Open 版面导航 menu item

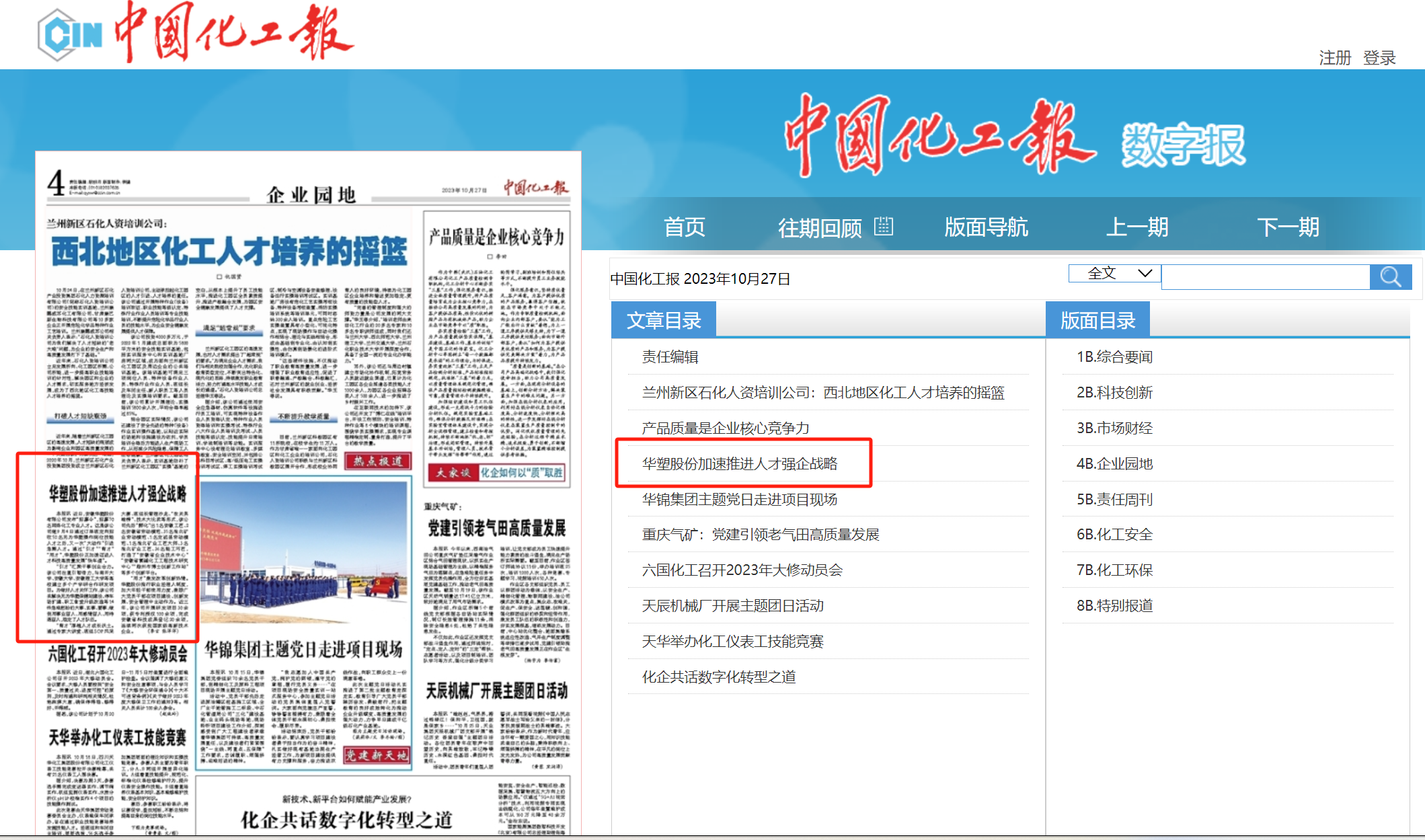(986, 227)
